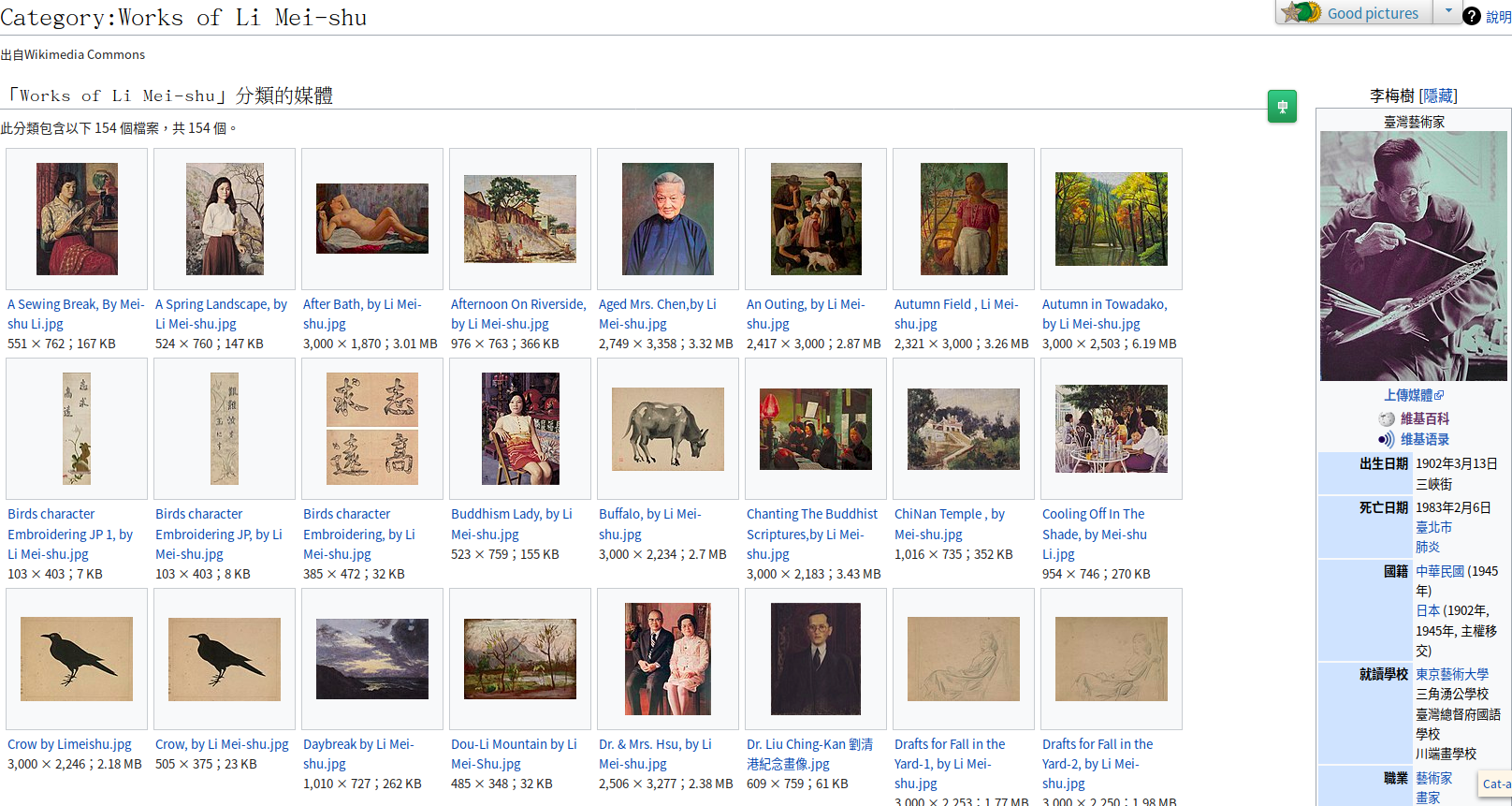Screen dimensions: 1512x806
Task: Click A Spring Landscape file link
Action: pyautogui.click(x=221, y=314)
